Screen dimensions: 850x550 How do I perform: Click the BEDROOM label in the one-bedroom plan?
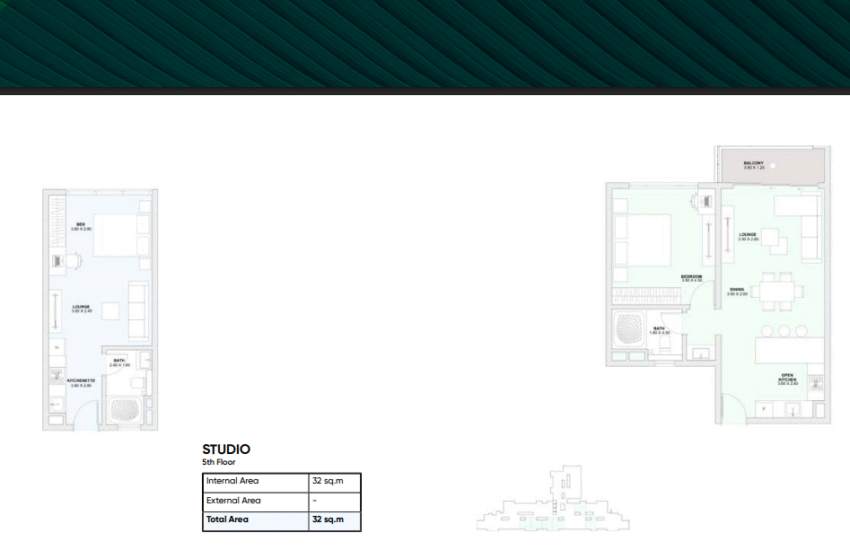coord(691,277)
